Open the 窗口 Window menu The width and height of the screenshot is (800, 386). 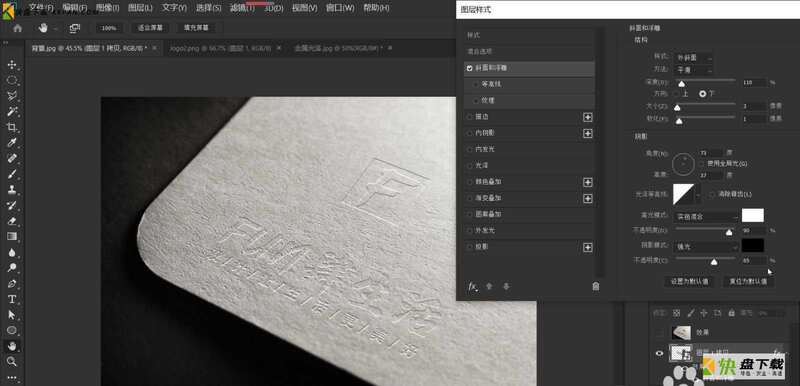pyautogui.click(x=340, y=8)
